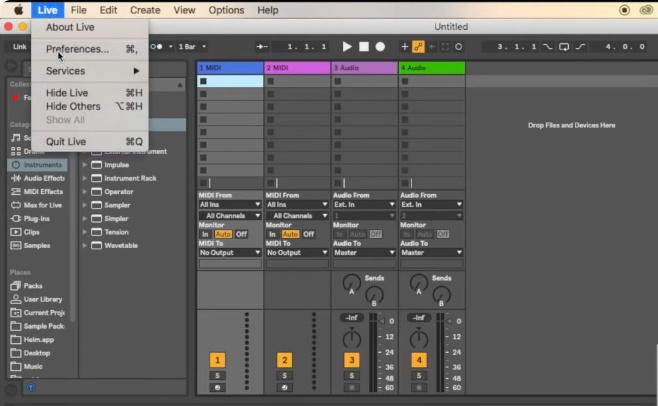Click the Arrangement Record circle button

[x=380, y=47]
